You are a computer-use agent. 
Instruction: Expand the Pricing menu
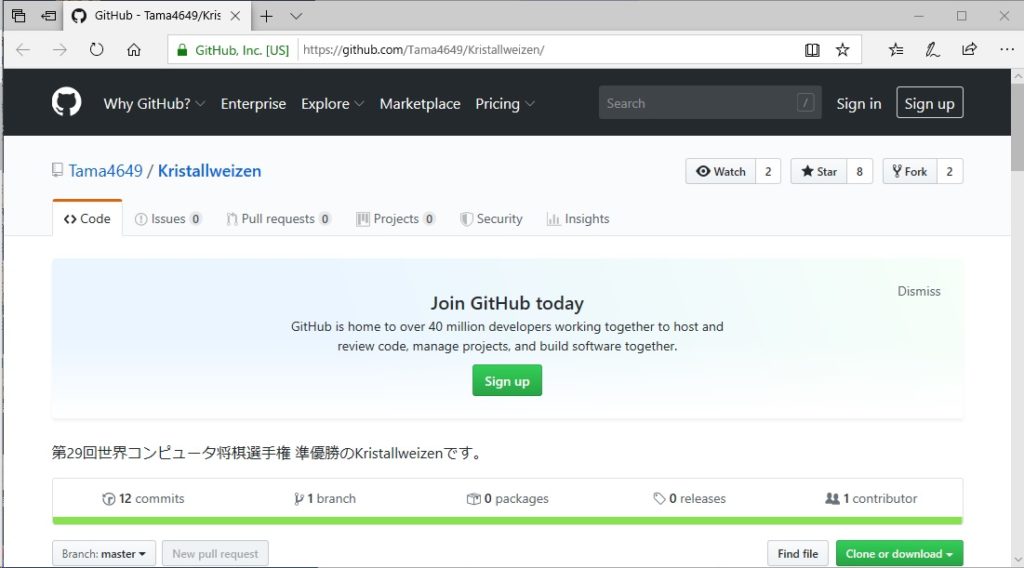pyautogui.click(x=505, y=104)
